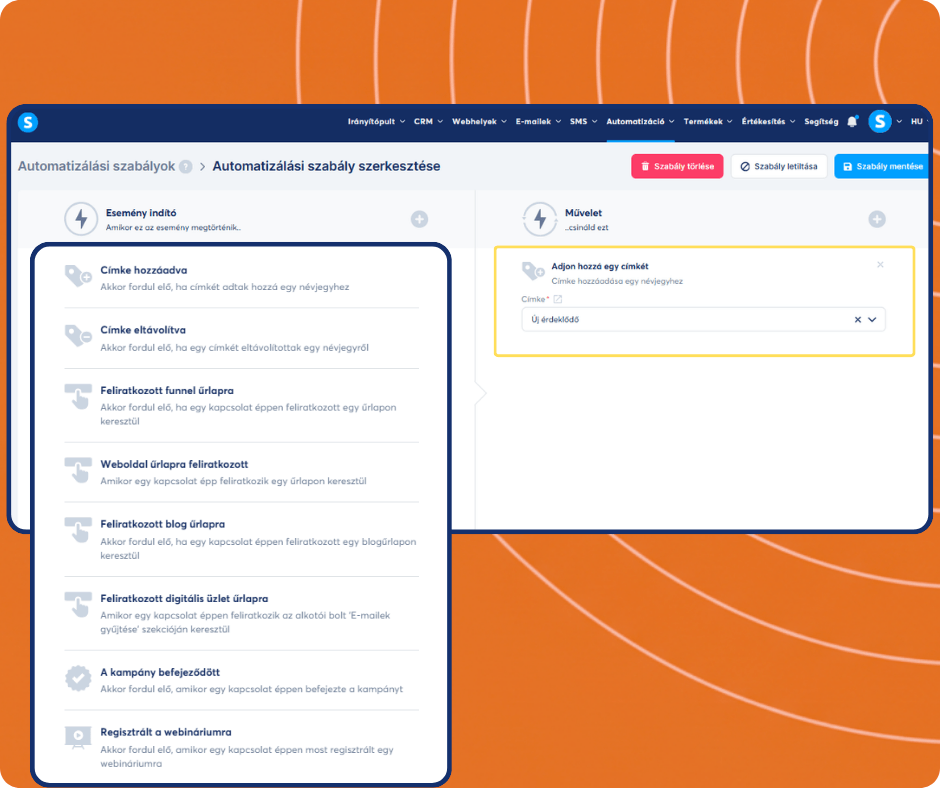Image resolution: width=940 pixels, height=788 pixels.
Task: Clear the selected Új érdeklődő tag
Action: 857,320
